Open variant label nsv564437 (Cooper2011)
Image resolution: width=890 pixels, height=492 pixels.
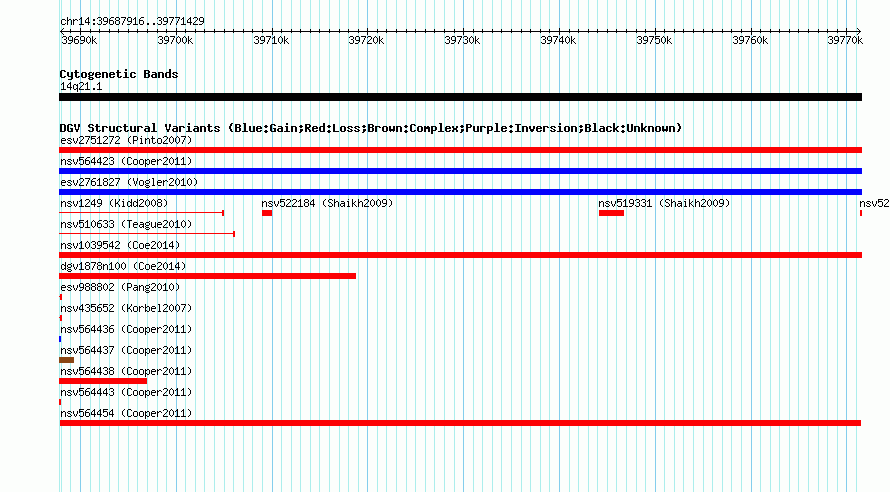coord(126,350)
